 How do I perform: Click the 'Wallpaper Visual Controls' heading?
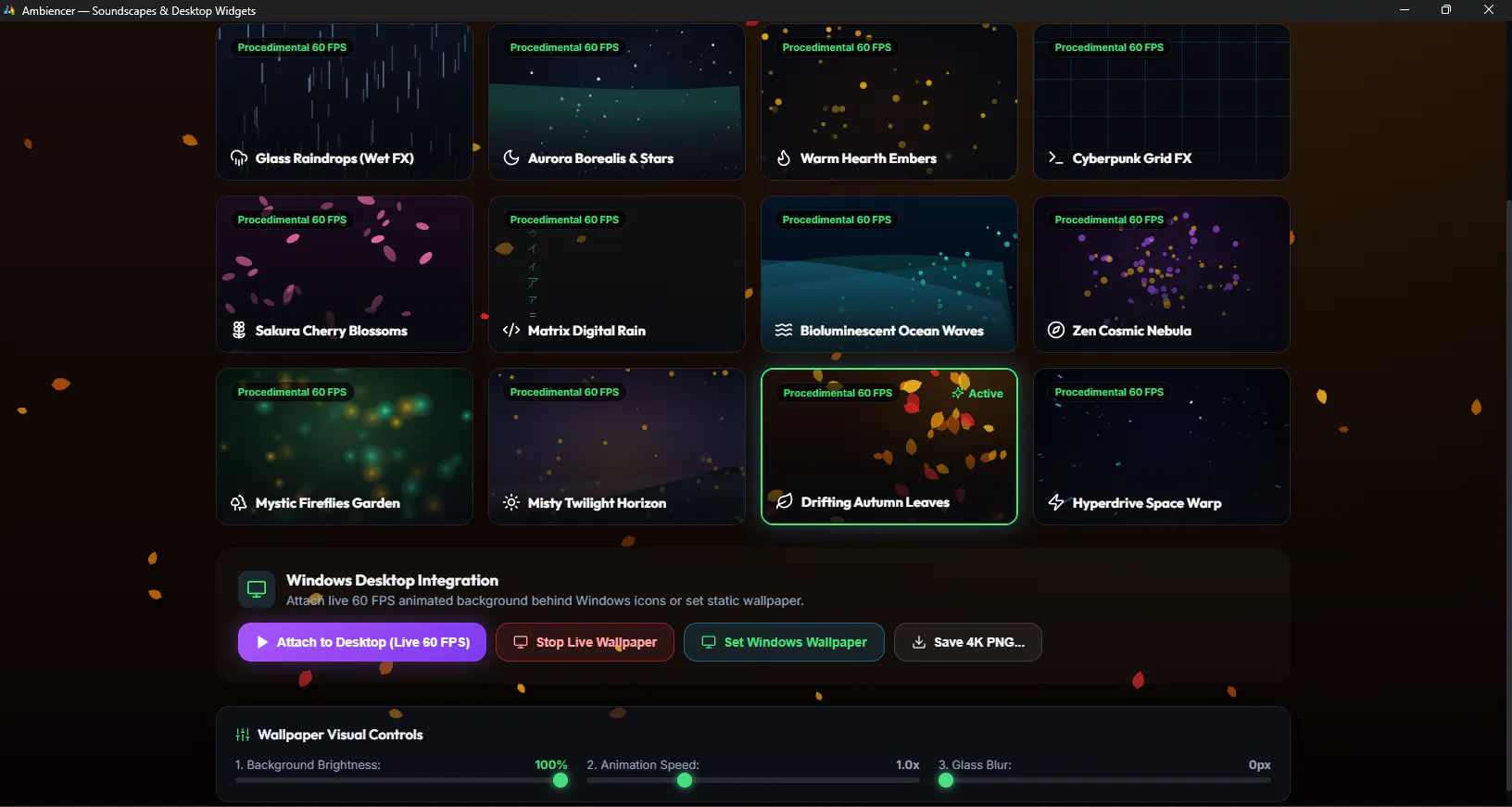pos(340,735)
